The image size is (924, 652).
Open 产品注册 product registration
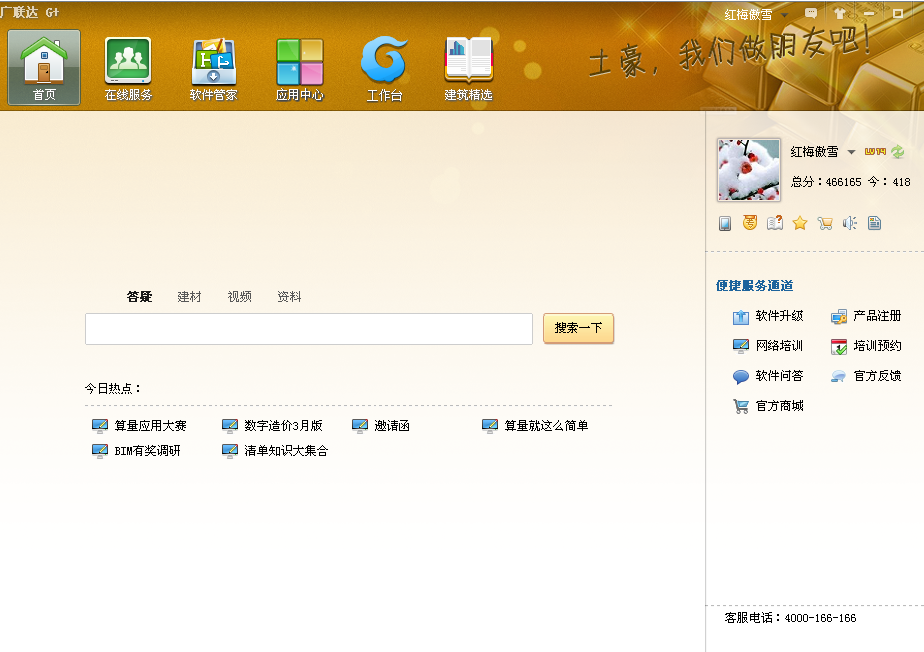(x=866, y=316)
